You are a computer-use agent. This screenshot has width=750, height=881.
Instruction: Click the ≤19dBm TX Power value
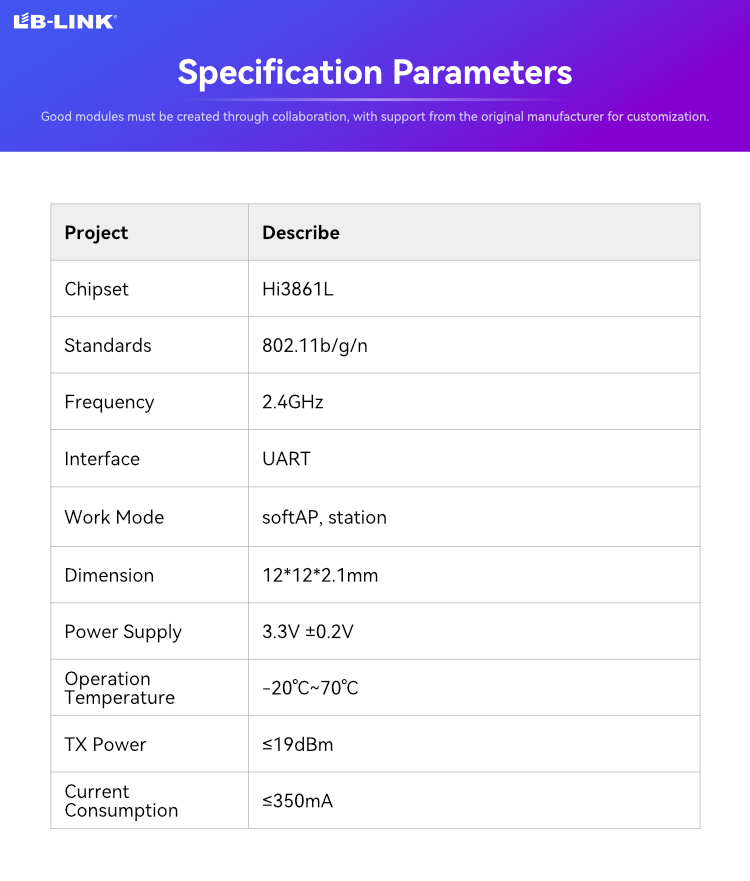(298, 745)
